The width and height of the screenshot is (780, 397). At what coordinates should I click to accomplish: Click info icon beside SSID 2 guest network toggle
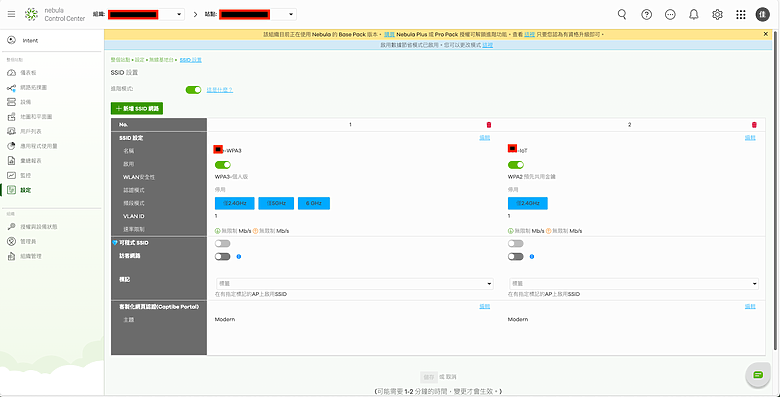pyautogui.click(x=532, y=257)
